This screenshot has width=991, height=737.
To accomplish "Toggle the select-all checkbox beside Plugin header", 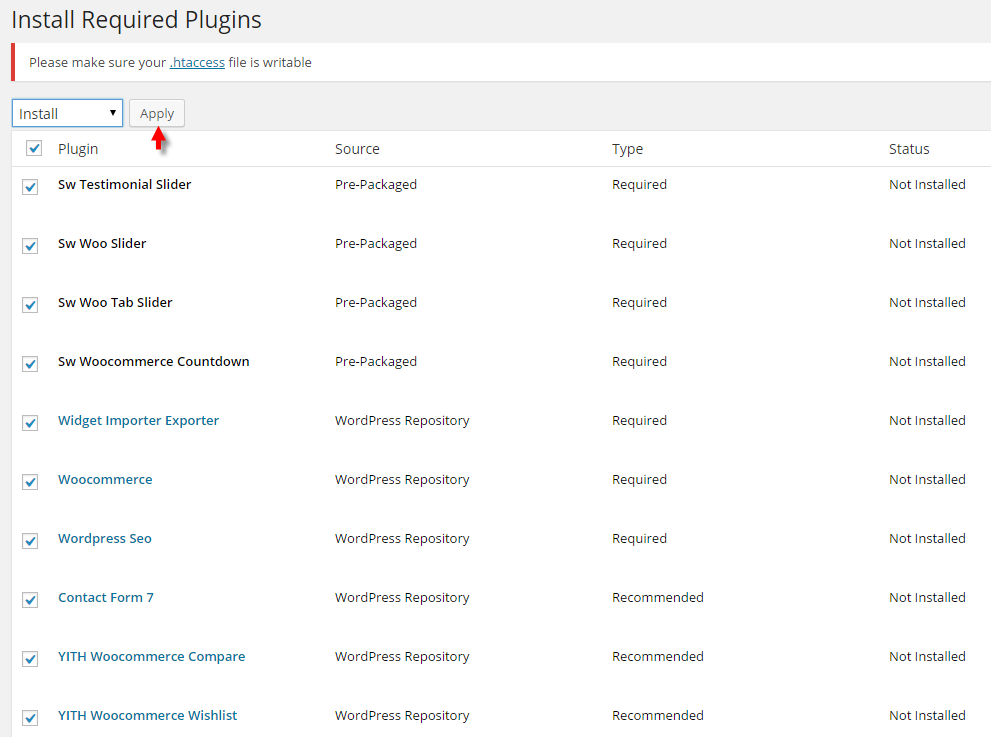I will point(34,149).
